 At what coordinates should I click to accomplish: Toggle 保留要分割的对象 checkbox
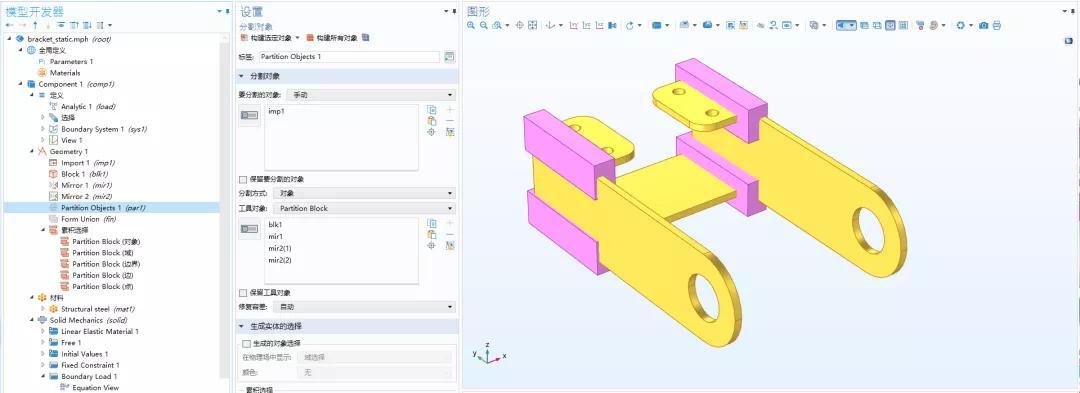coord(242,180)
